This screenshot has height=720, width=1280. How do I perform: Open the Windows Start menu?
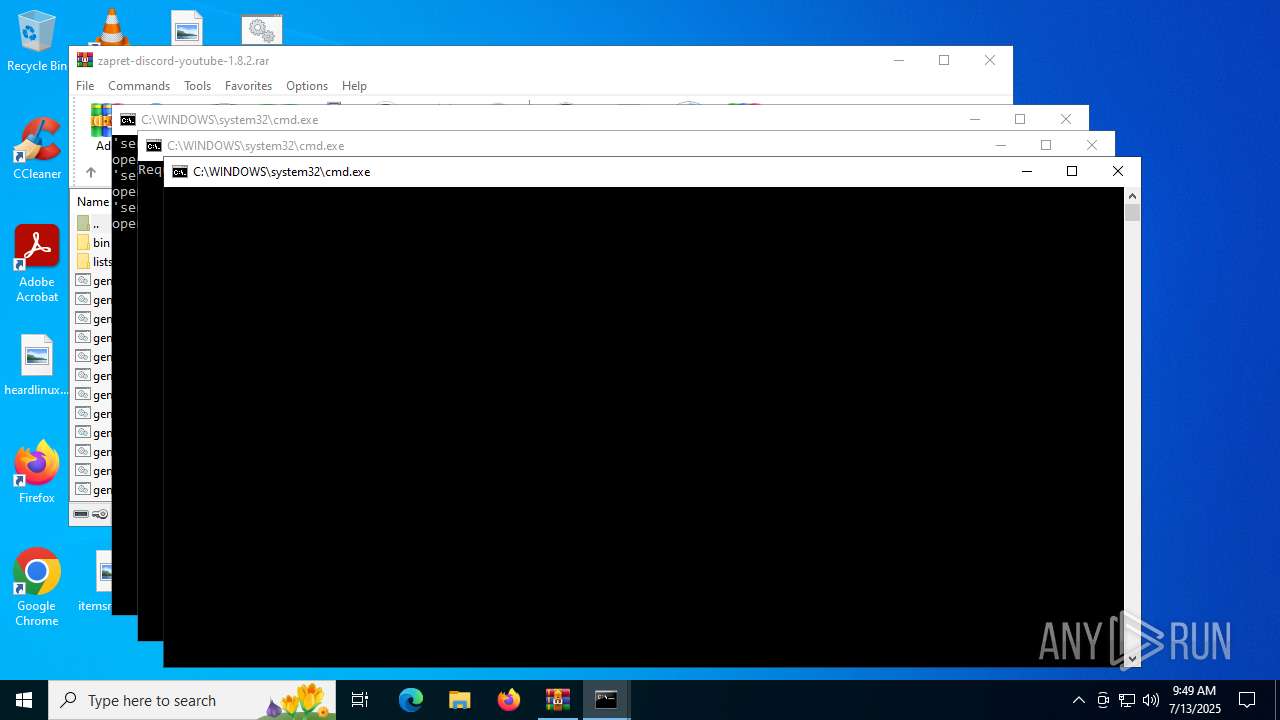coord(24,700)
